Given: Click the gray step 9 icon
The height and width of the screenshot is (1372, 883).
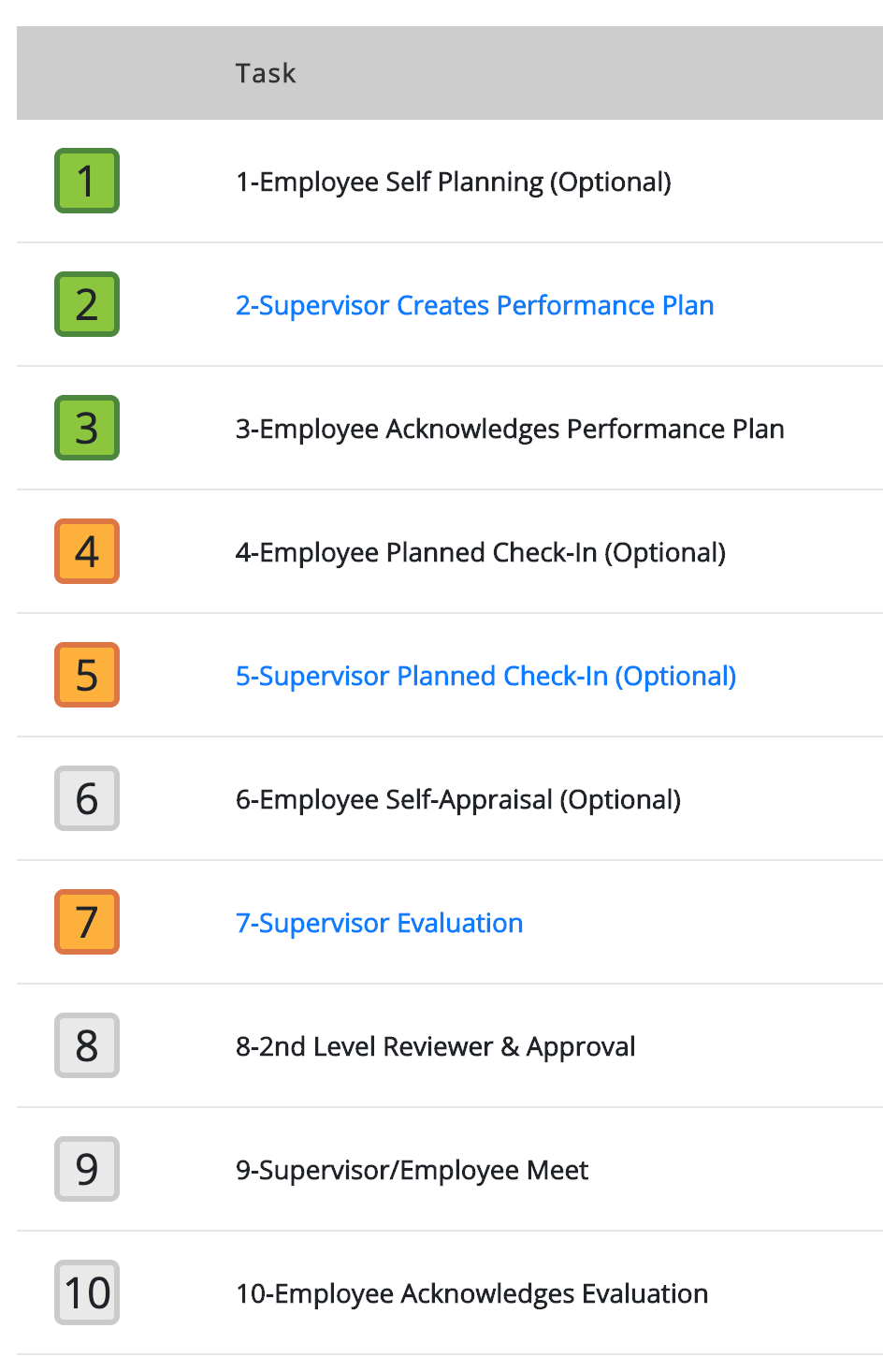Looking at the screenshot, I should point(87,1169).
